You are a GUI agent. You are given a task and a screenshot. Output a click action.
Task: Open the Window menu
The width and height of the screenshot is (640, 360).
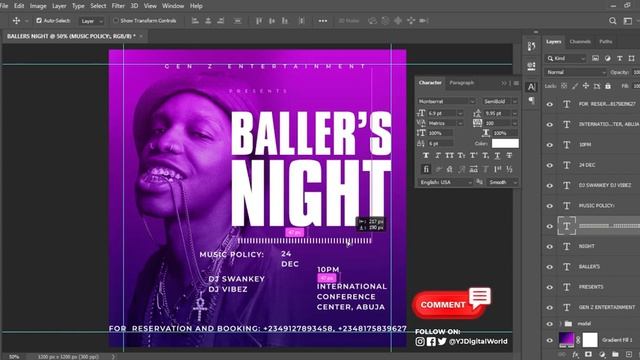(173, 6)
